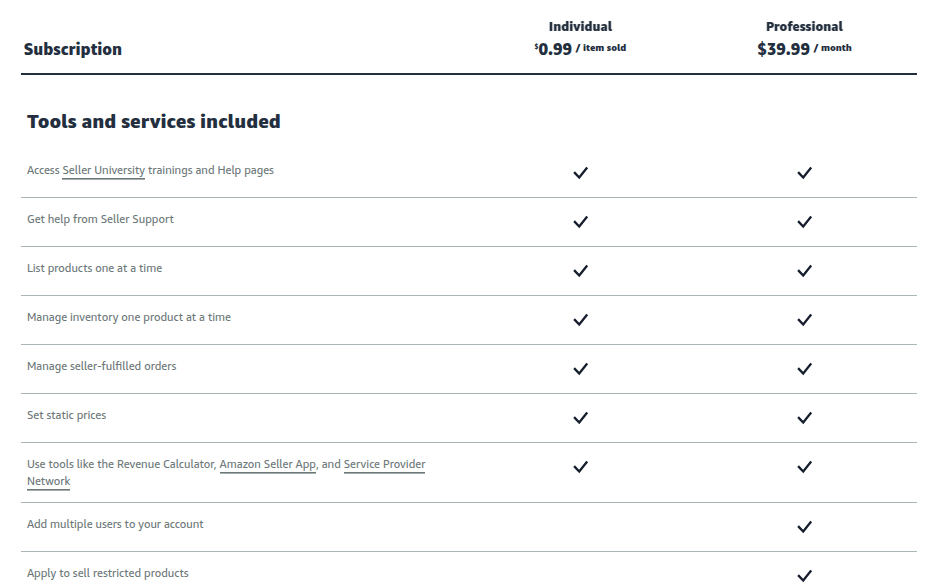Click Tools and services included heading
This screenshot has height=587, width=930.
[154, 122]
